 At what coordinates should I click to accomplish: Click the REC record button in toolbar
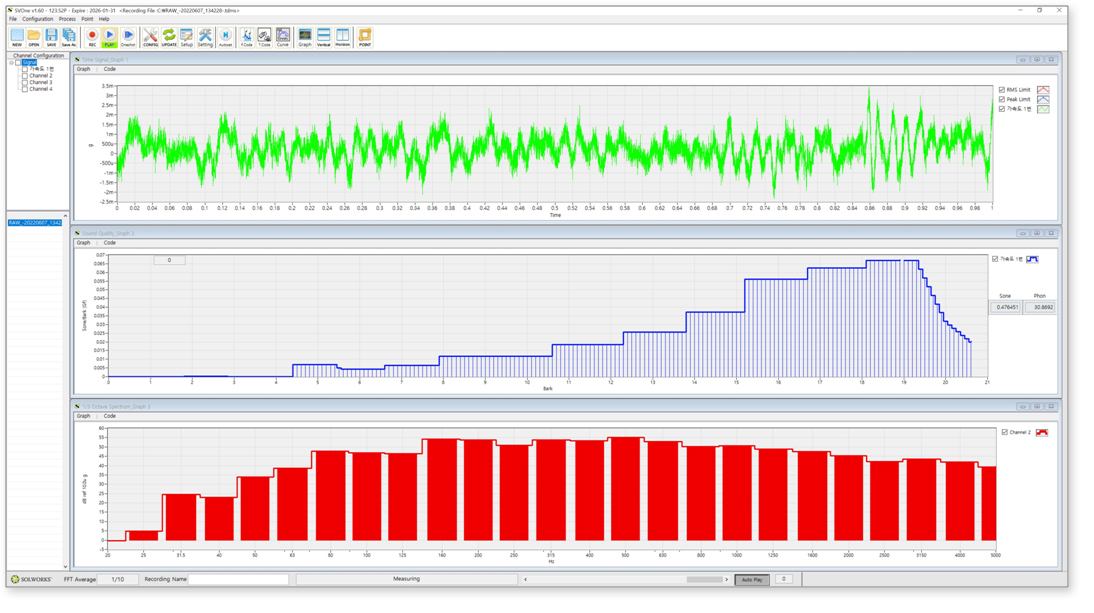coord(92,37)
